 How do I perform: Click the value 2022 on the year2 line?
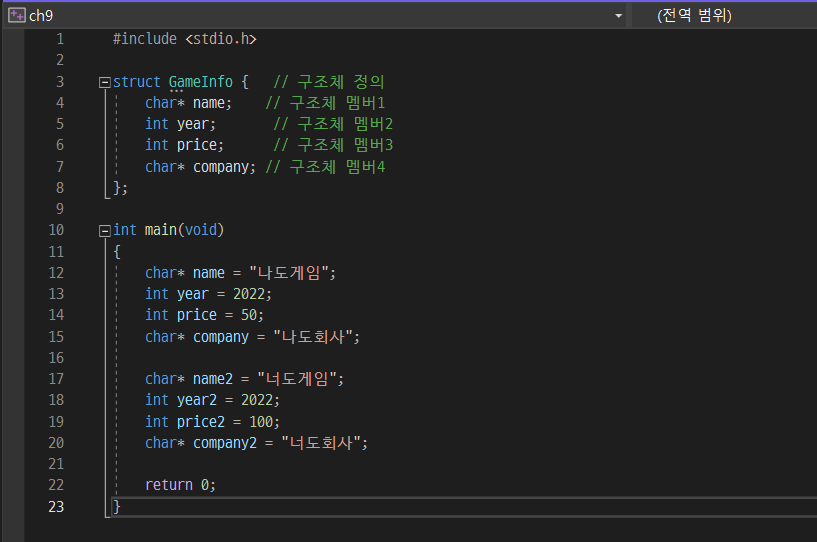[x=257, y=400]
